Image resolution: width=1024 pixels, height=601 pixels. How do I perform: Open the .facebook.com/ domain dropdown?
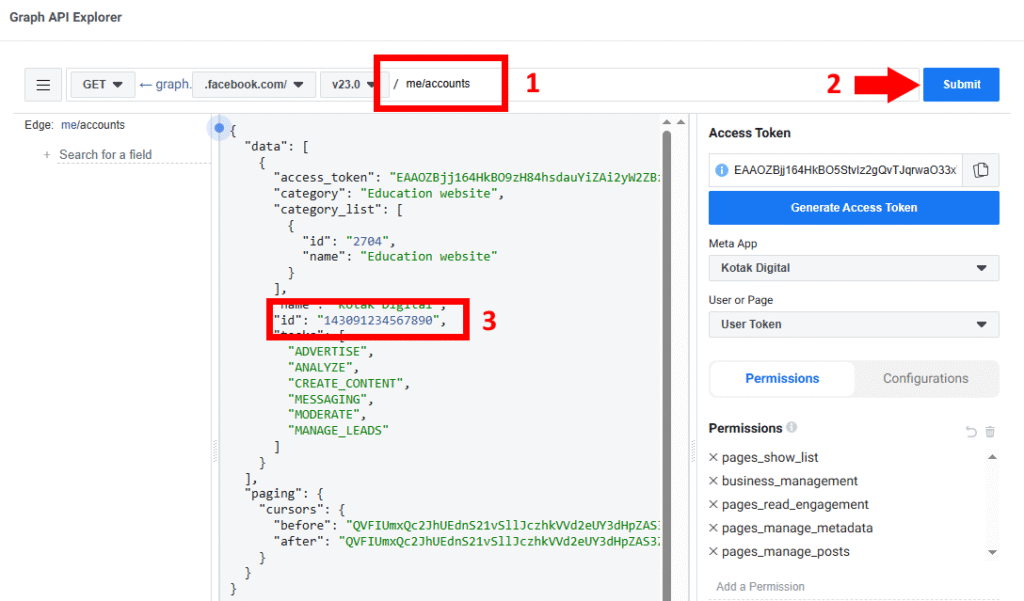point(254,85)
